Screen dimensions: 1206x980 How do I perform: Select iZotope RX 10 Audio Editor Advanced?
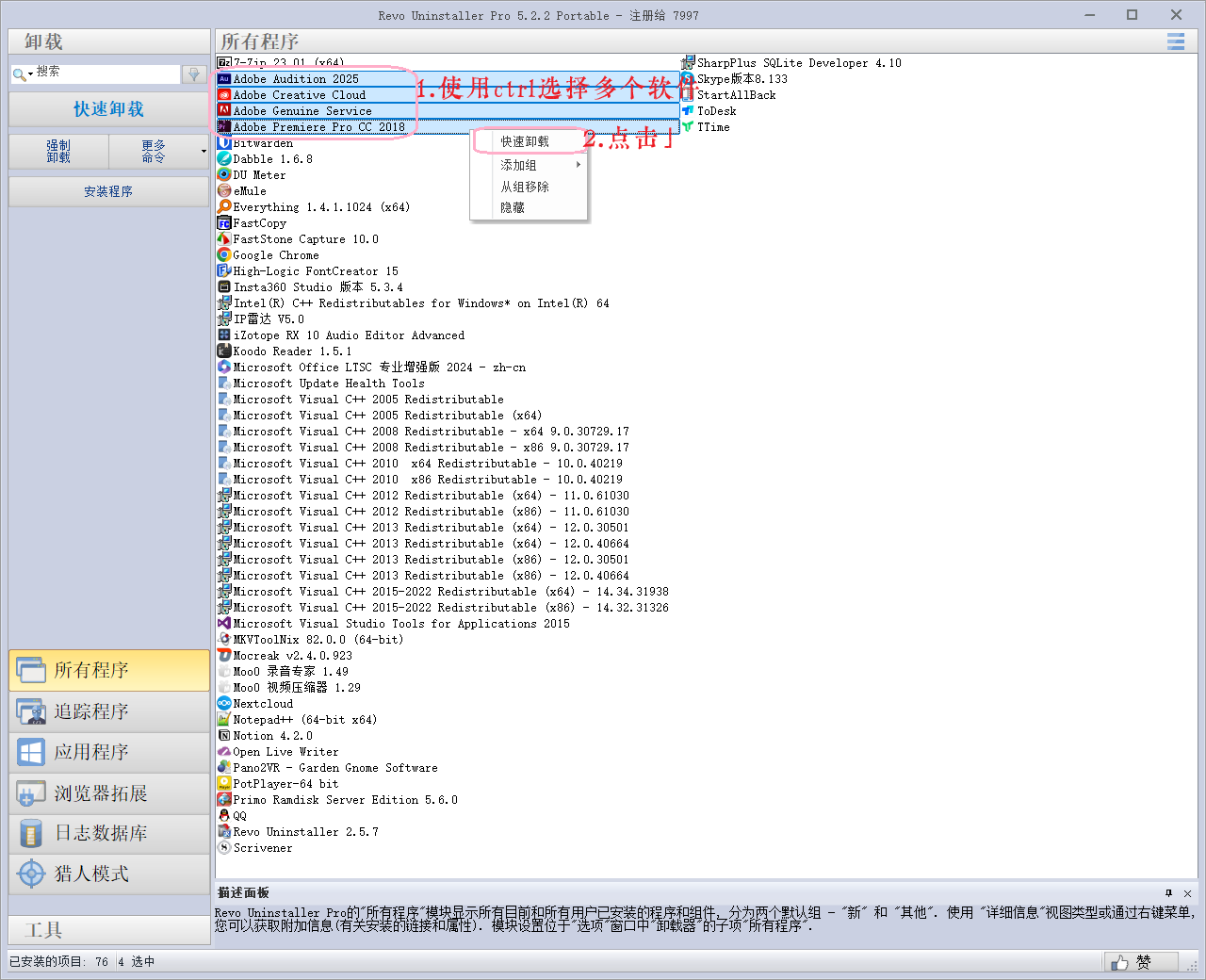coord(341,335)
